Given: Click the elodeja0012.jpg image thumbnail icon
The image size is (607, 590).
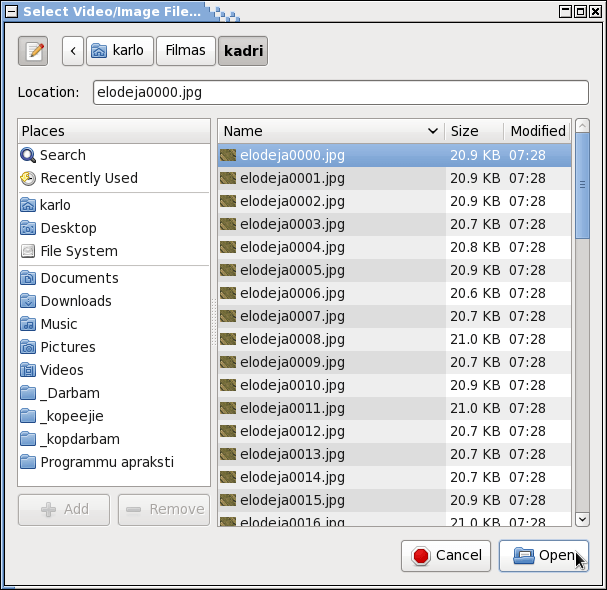Looking at the screenshot, I should [228, 431].
